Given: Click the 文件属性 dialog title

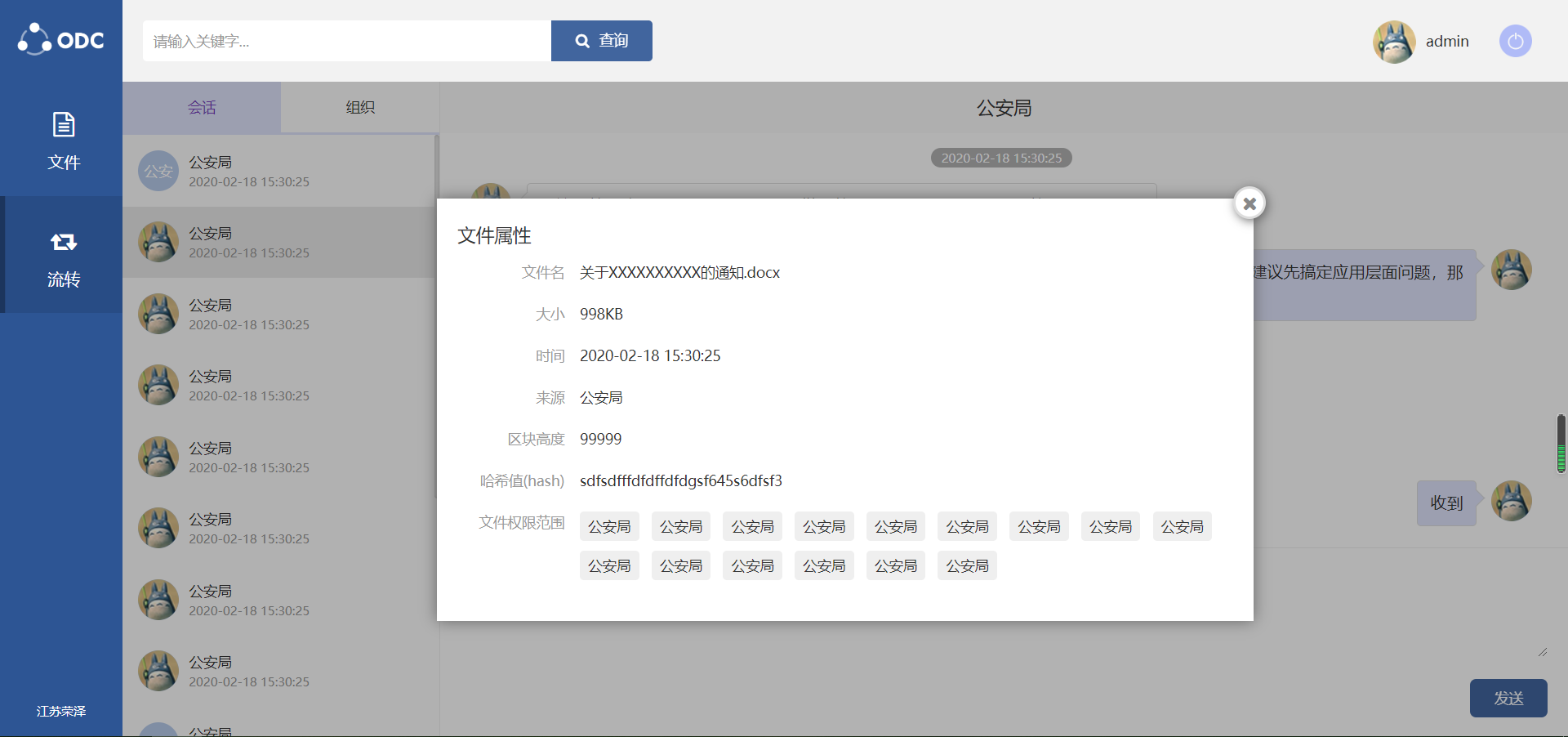Looking at the screenshot, I should pos(494,236).
